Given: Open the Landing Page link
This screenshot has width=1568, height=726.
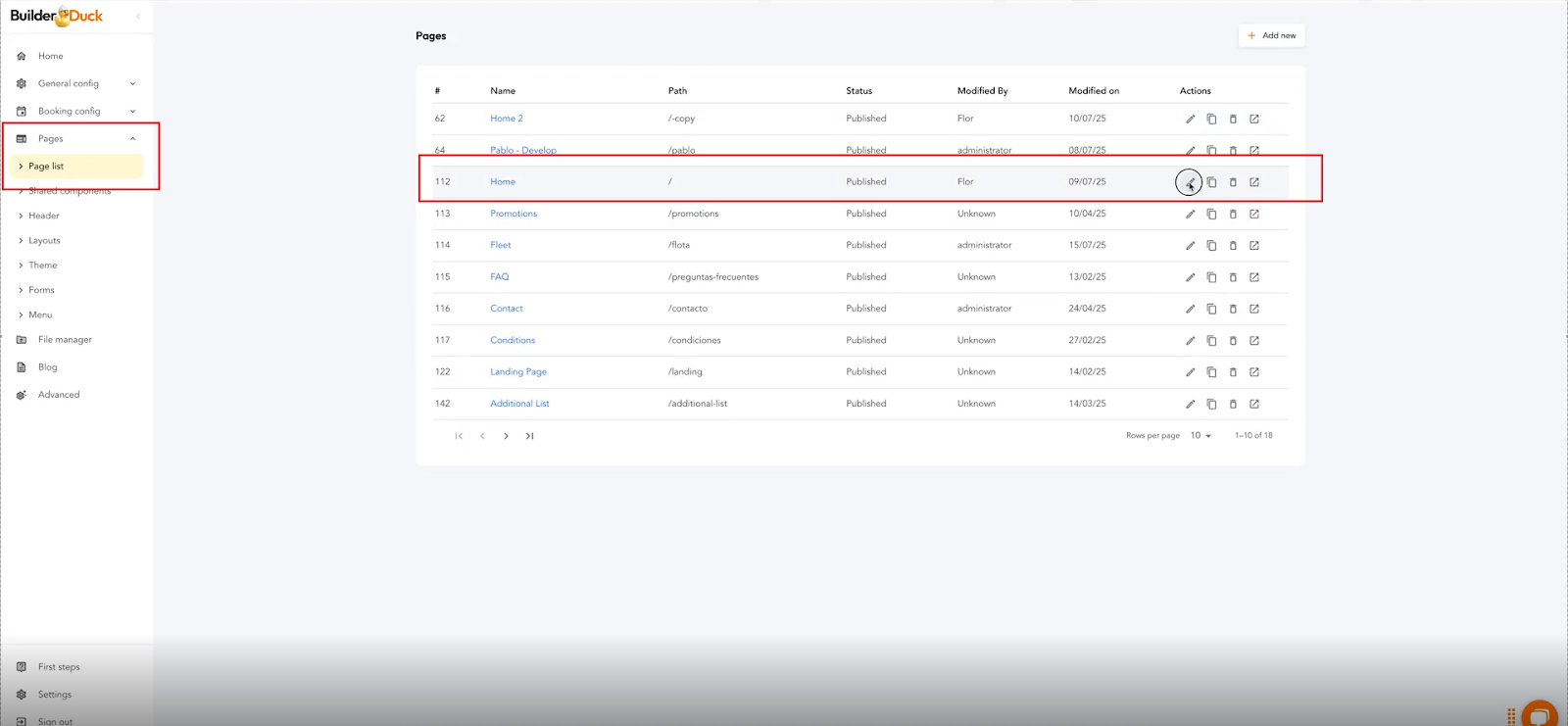Looking at the screenshot, I should (x=518, y=372).
